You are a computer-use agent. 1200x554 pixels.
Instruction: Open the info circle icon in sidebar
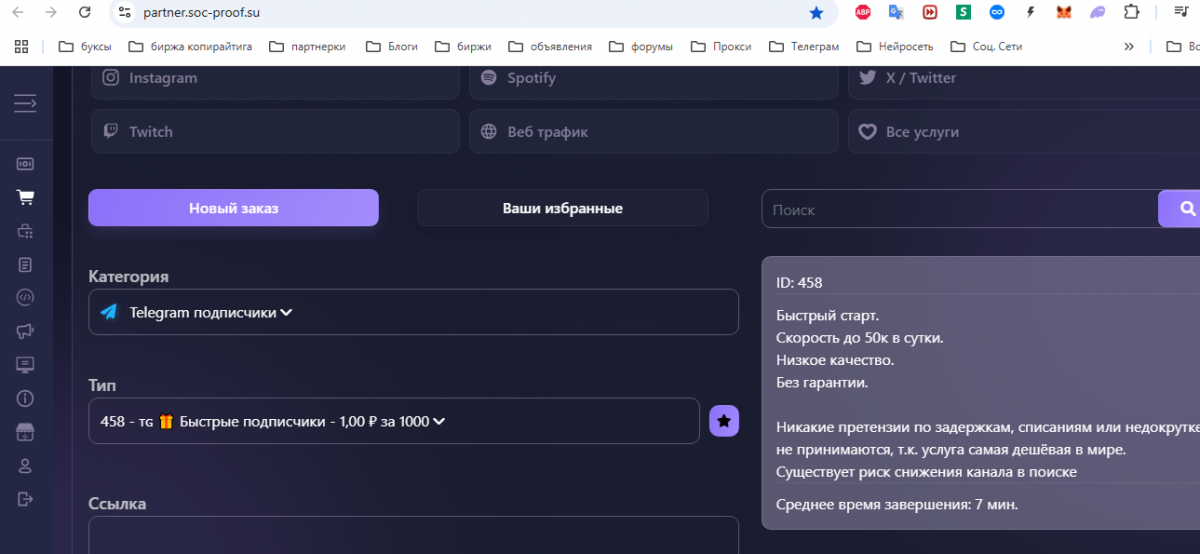click(25, 398)
